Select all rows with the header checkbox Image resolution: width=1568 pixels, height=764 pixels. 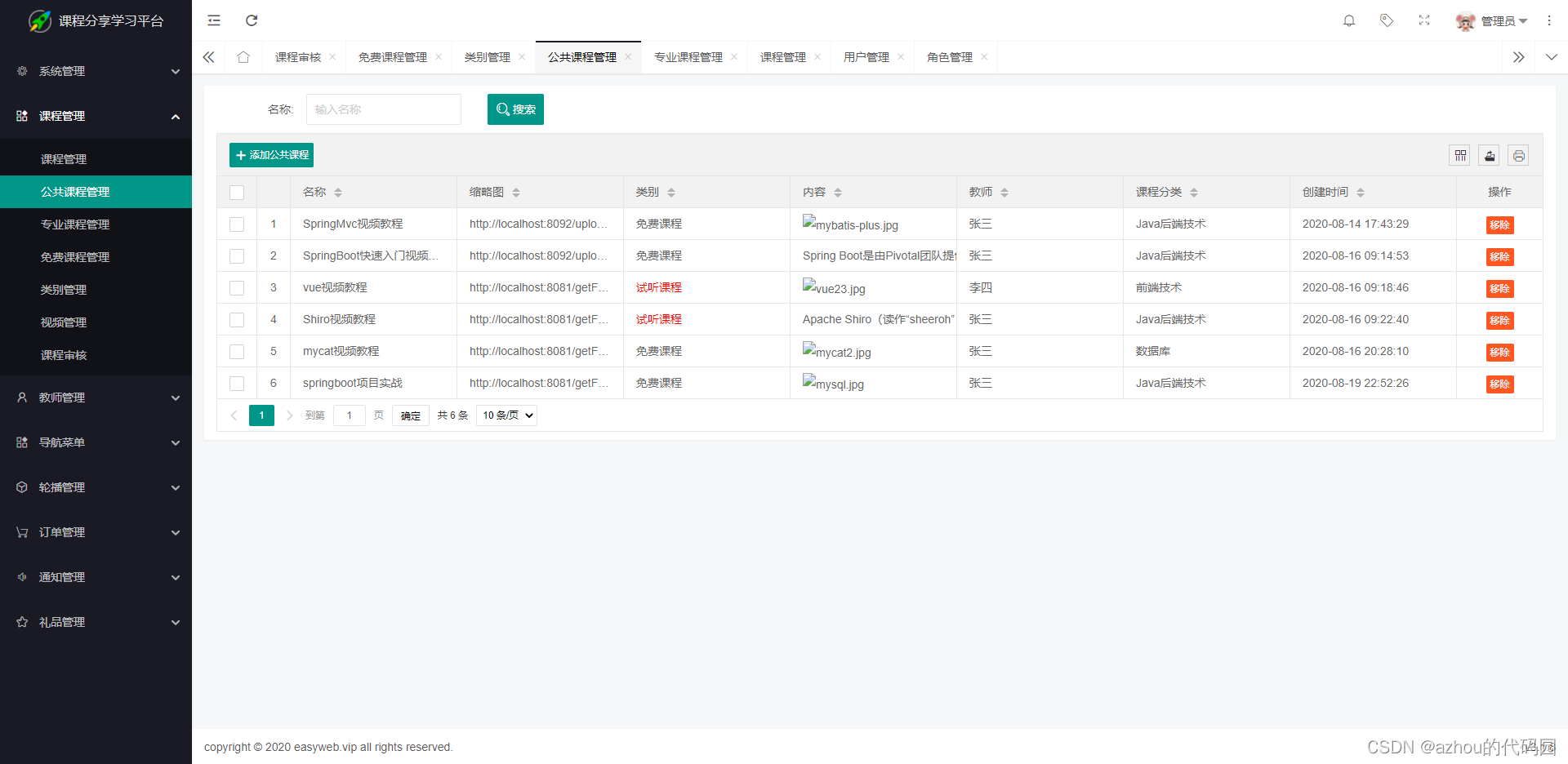point(237,193)
